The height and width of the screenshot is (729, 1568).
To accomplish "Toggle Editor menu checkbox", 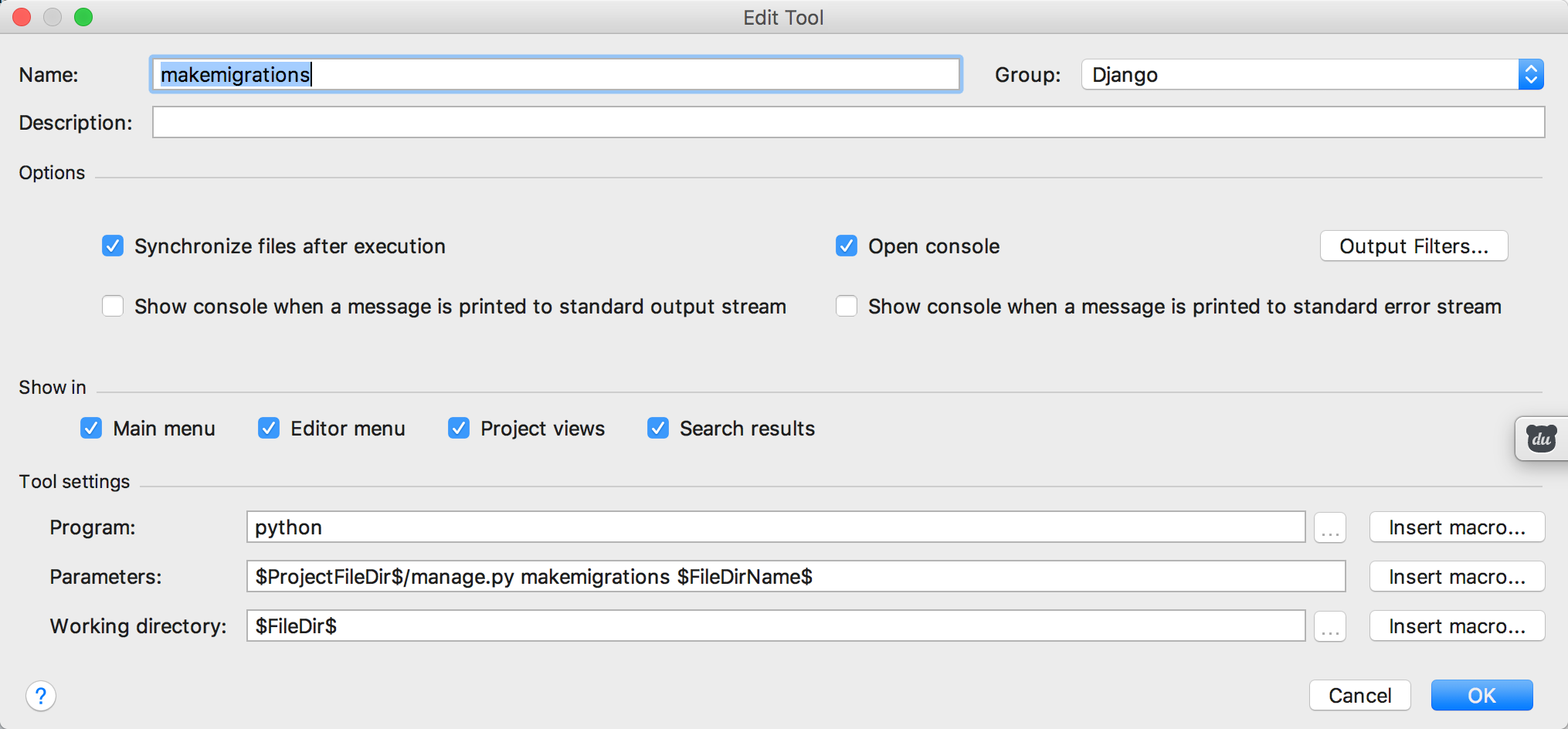I will tap(269, 428).
